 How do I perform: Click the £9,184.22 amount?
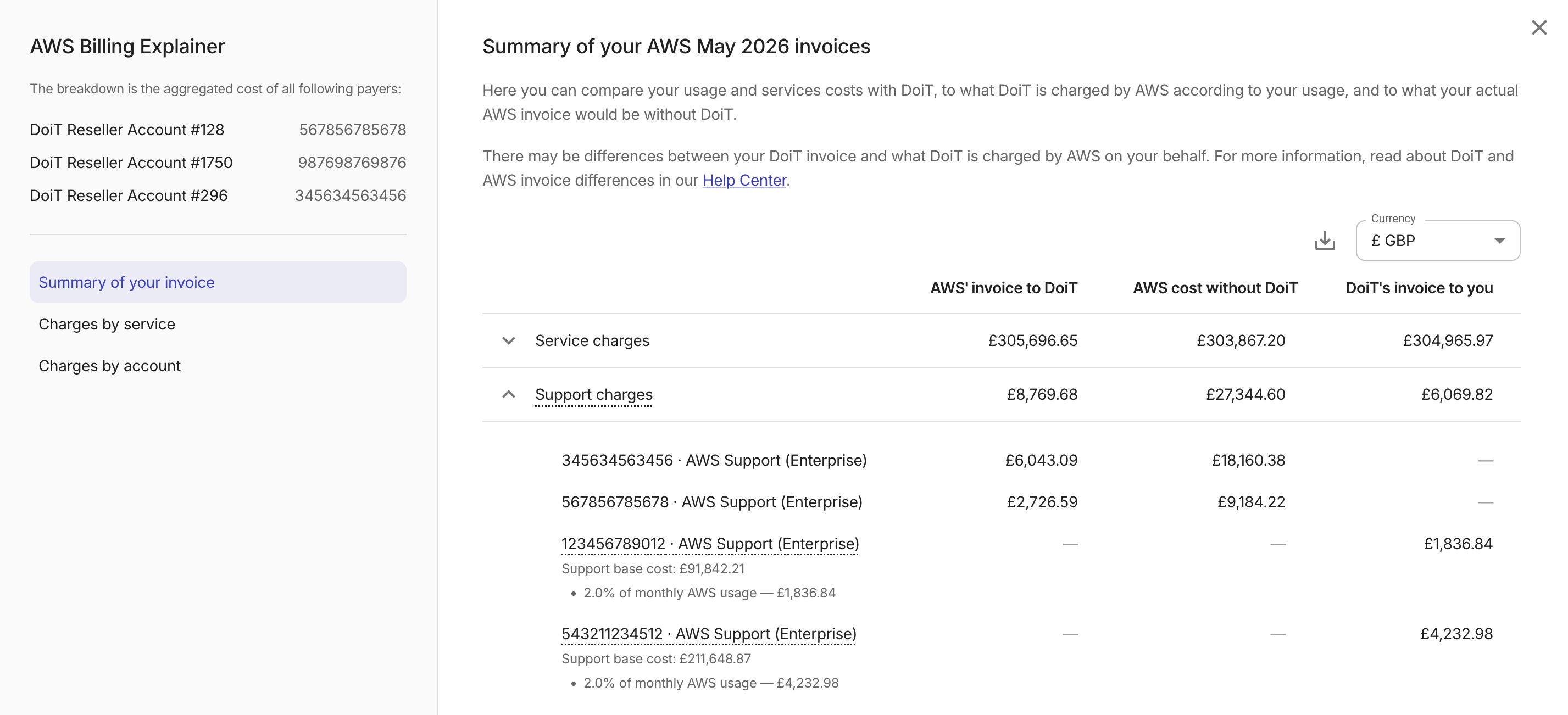point(1251,502)
